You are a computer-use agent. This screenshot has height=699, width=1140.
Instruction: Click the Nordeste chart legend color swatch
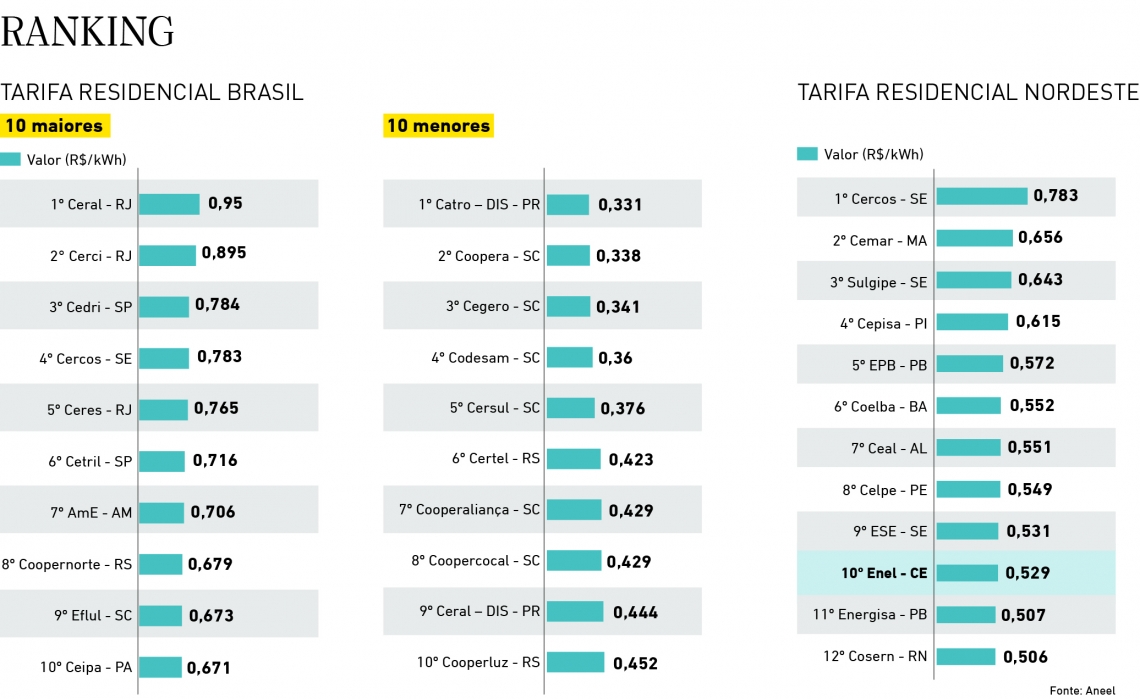807,154
